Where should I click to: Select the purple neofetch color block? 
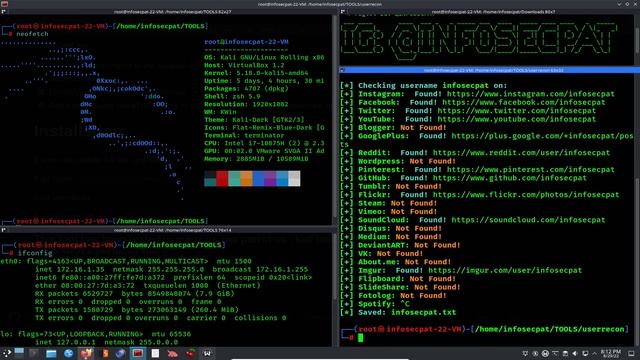(270, 179)
